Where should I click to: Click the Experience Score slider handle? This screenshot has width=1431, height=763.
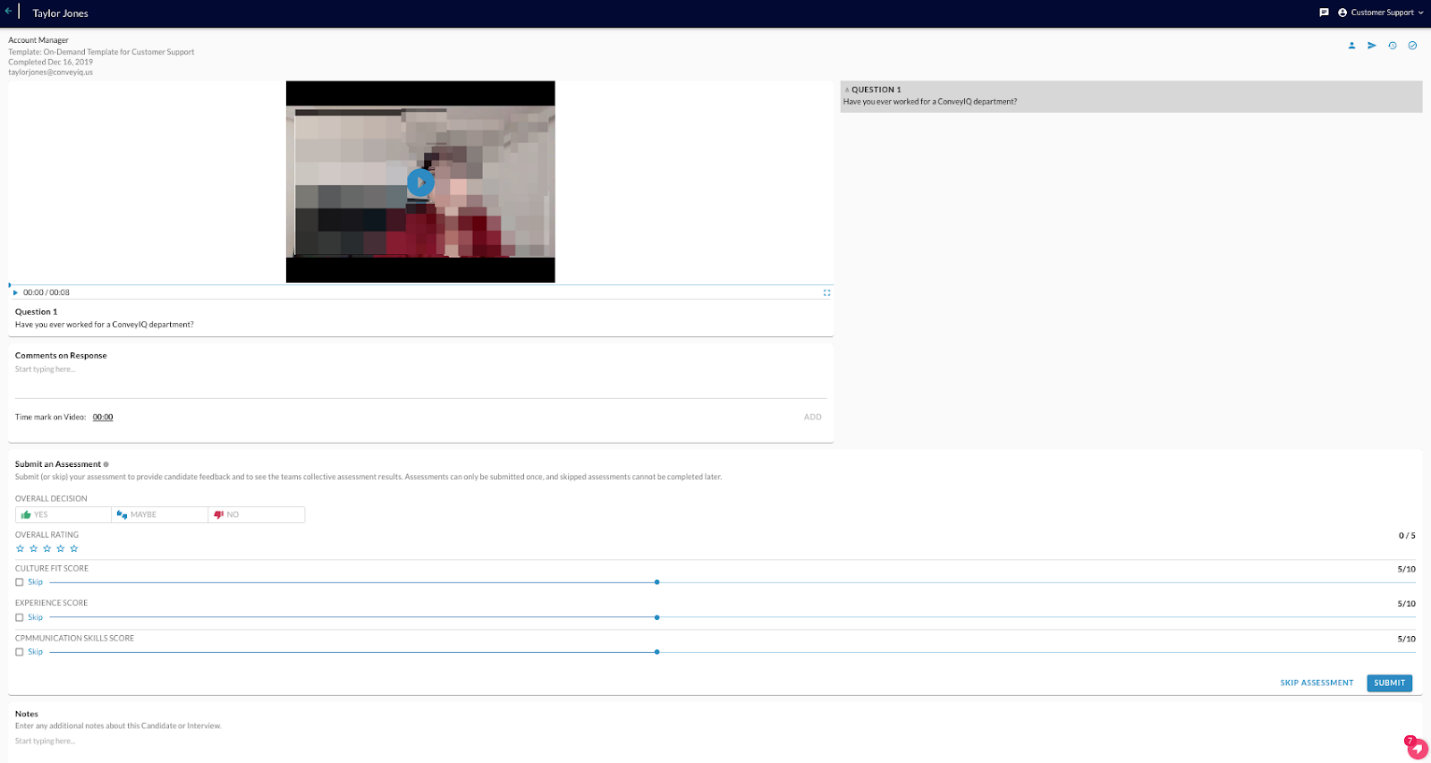click(657, 617)
